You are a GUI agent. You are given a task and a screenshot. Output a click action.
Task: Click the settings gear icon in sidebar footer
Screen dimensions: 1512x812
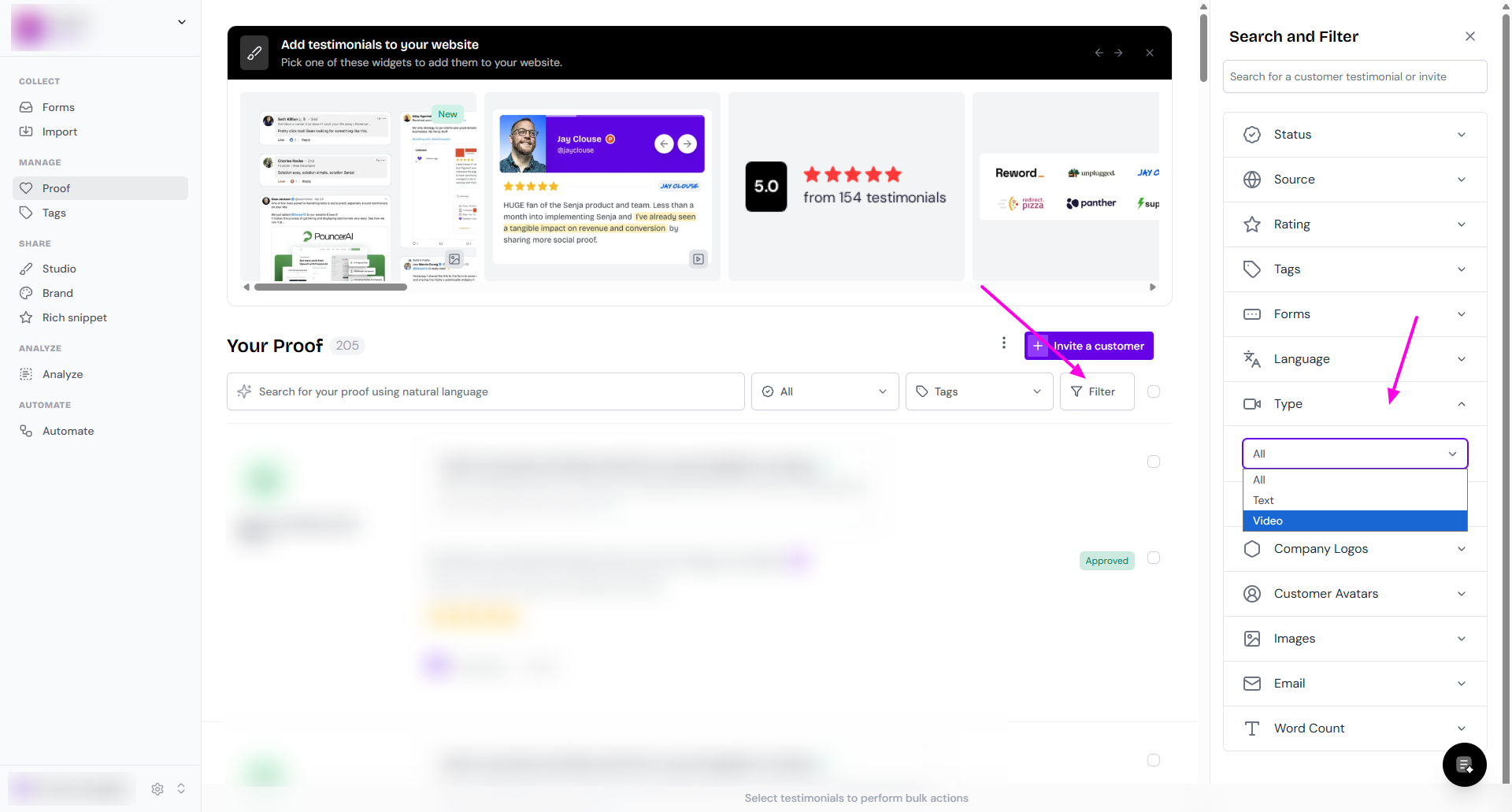tap(157, 788)
